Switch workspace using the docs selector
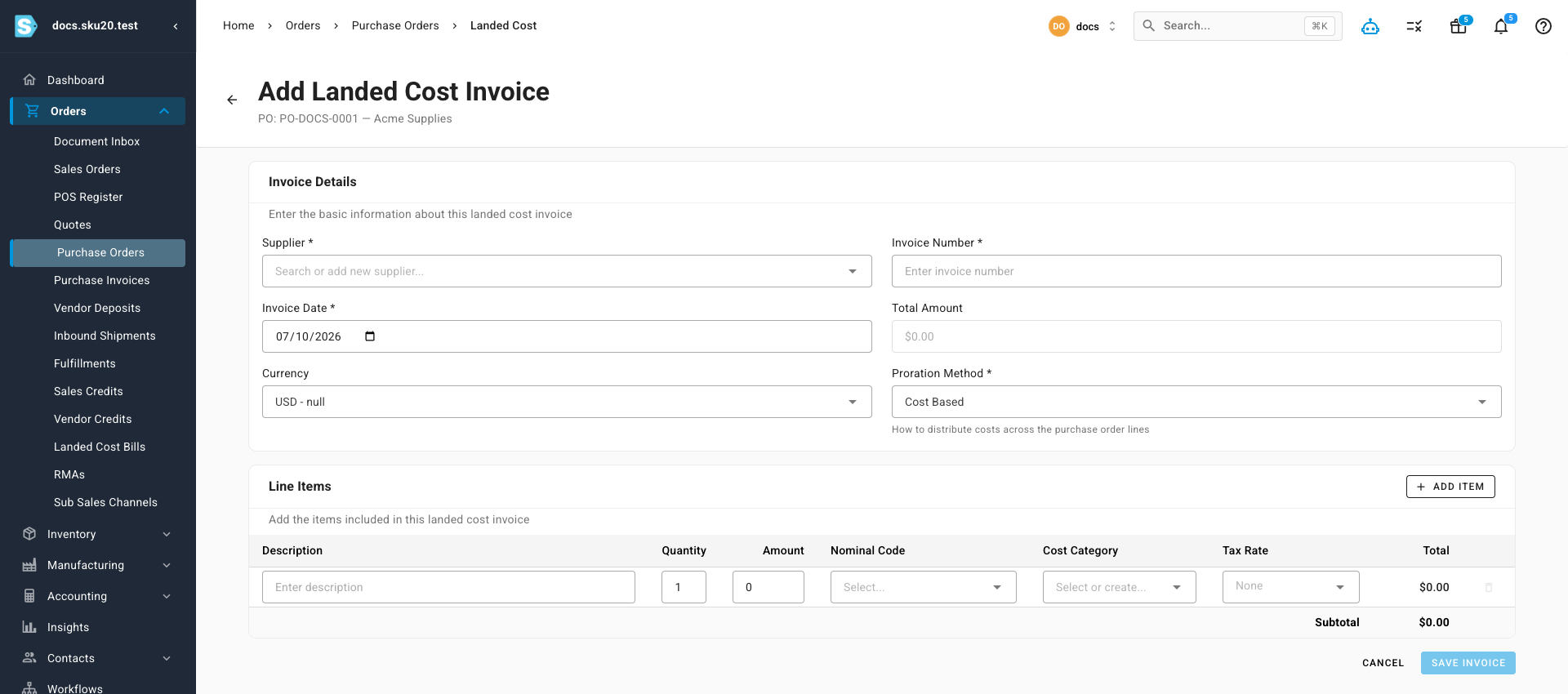Viewport: 1568px width, 694px height. pos(1084,26)
